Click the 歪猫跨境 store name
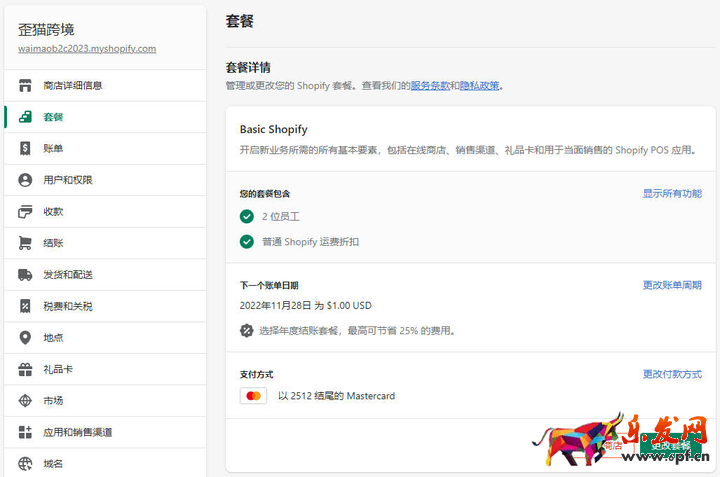Image resolution: width=720 pixels, height=477 pixels. [x=46, y=30]
